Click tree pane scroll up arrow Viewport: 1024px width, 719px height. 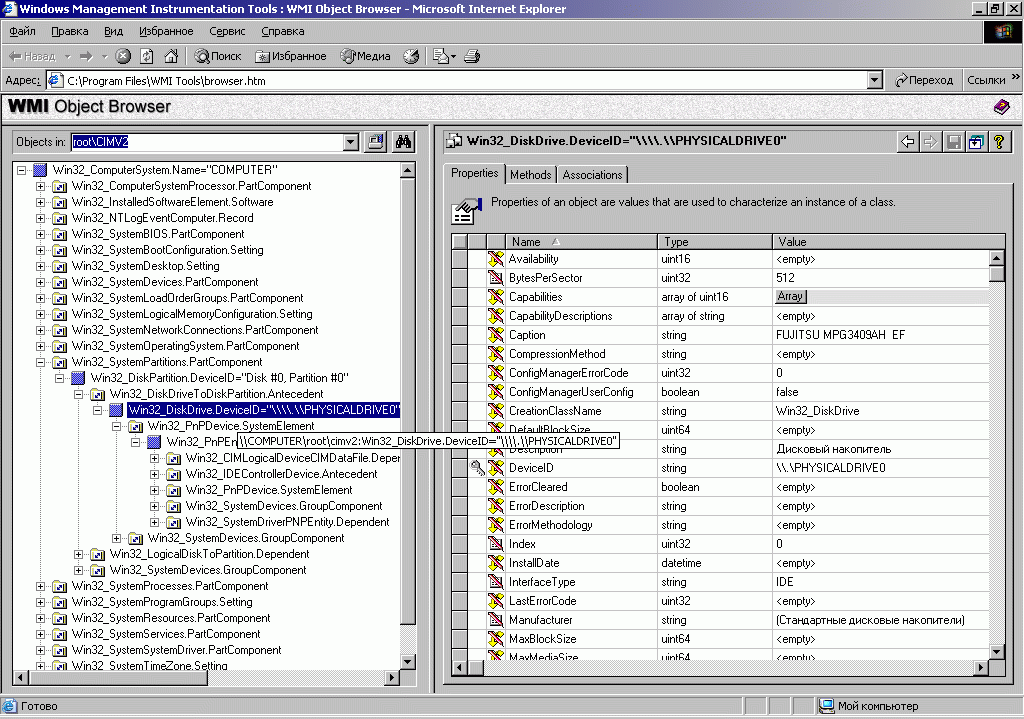408,170
